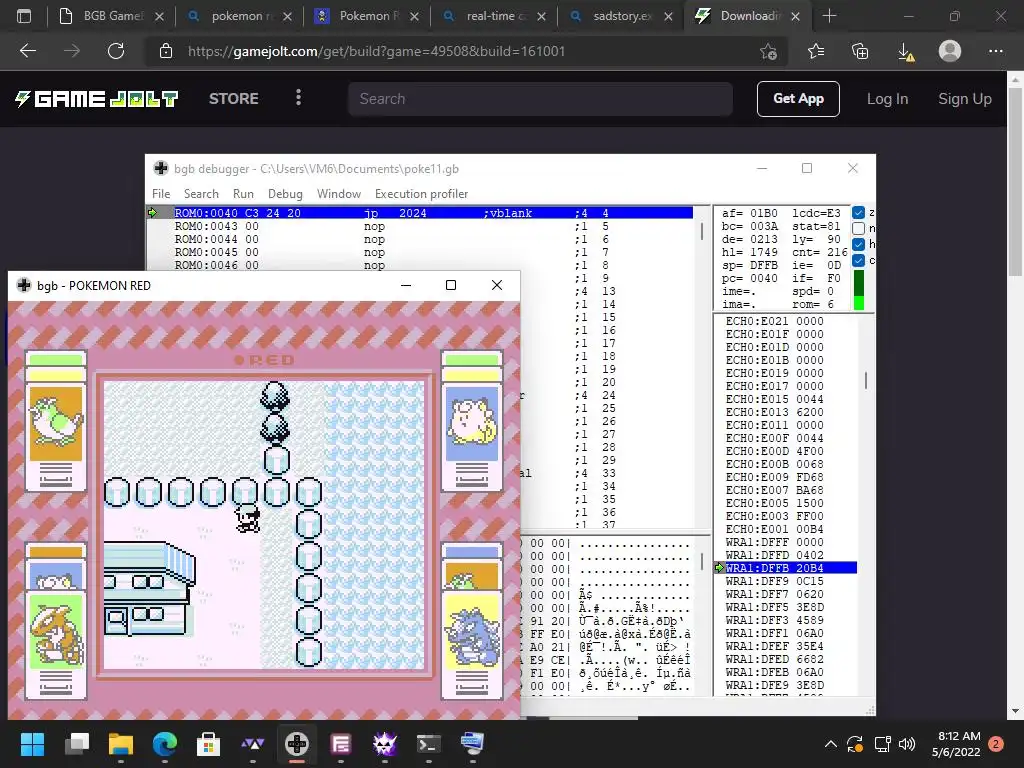Open browser Collections
This screenshot has height=768, width=1024.
coord(860,51)
